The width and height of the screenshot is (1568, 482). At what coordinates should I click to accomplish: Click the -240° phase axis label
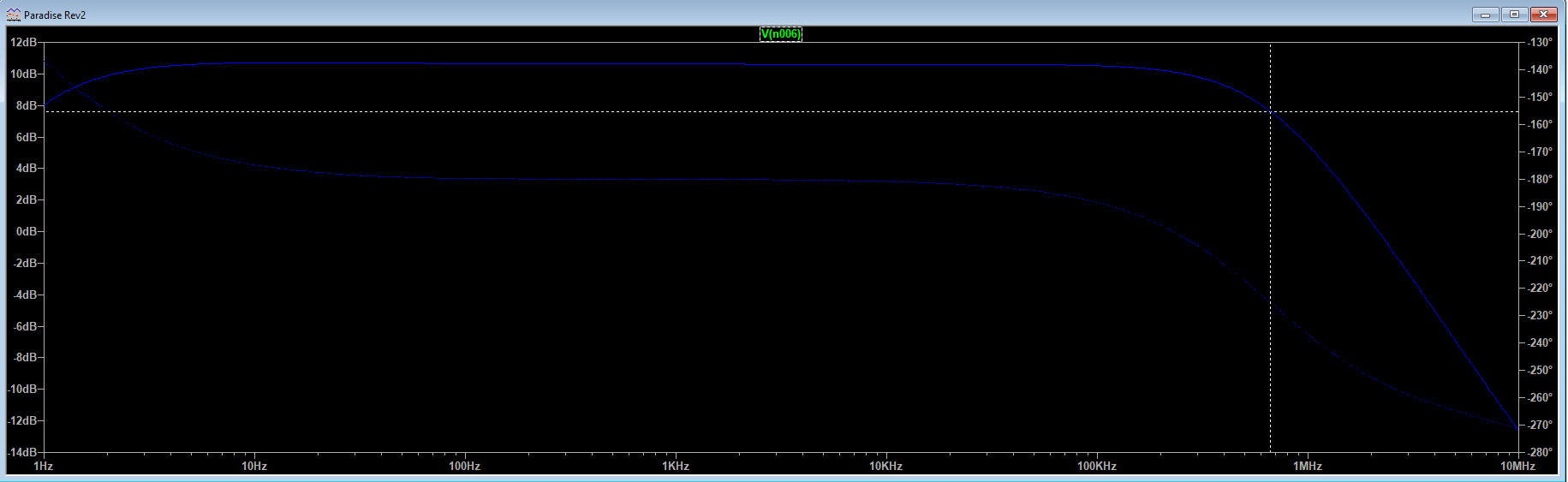(x=1540, y=342)
